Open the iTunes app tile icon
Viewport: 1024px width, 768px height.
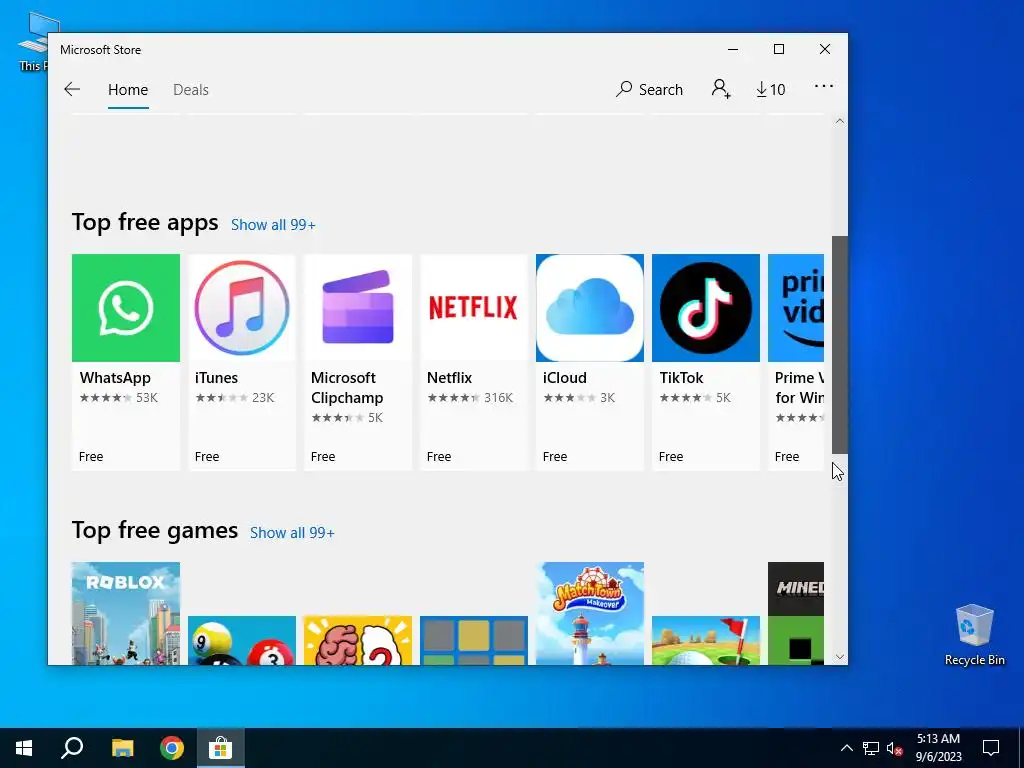[242, 308]
